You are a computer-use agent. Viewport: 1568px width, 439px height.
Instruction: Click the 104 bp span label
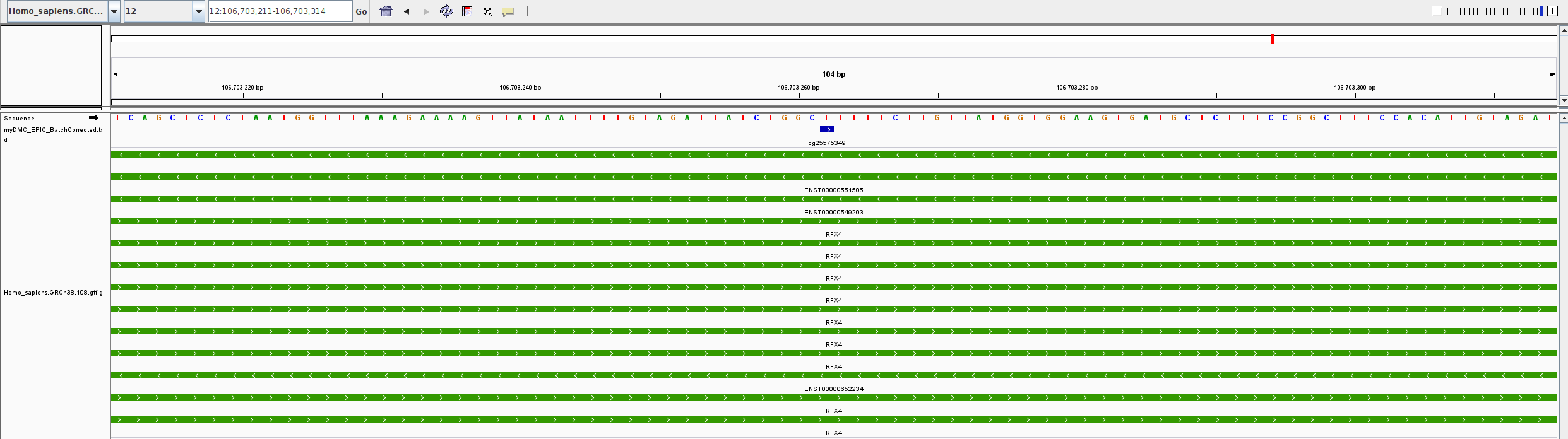833,74
